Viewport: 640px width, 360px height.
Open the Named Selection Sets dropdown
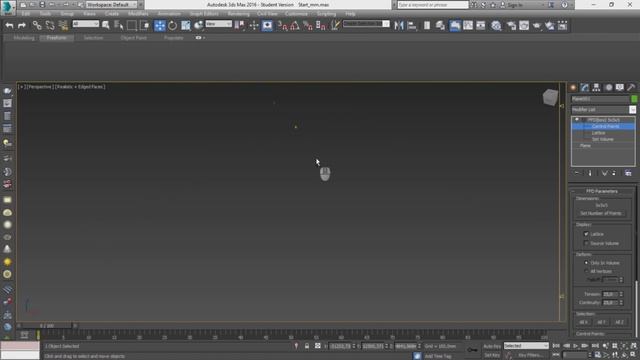pos(366,24)
